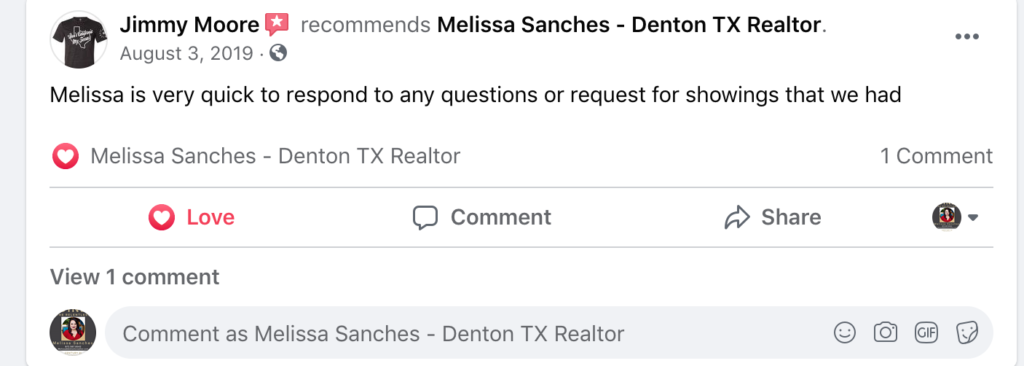This screenshot has height=366, width=1024.
Task: Toggle the Love reaction on the post
Action: point(191,217)
